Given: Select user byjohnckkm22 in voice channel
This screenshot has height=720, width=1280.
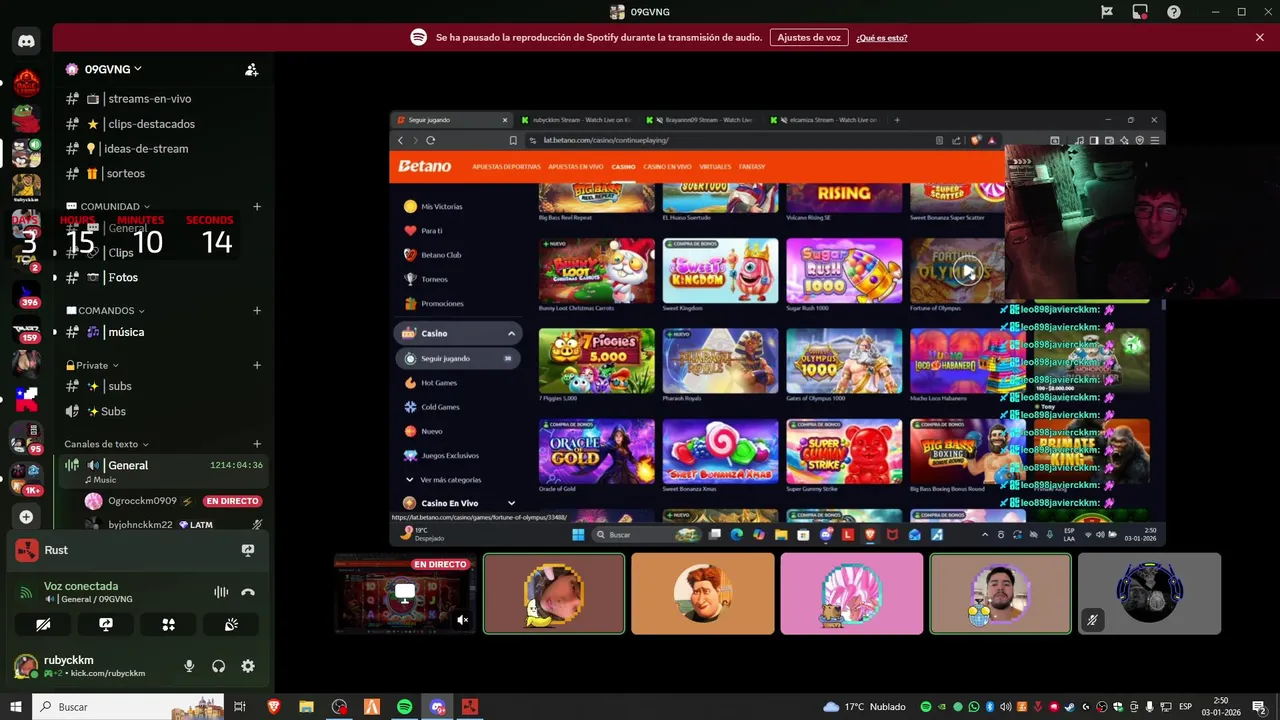Looking at the screenshot, I should point(172,524).
